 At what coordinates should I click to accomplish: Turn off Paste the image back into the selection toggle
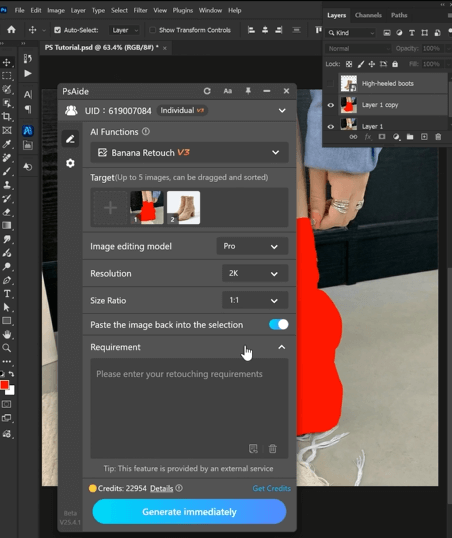279,325
